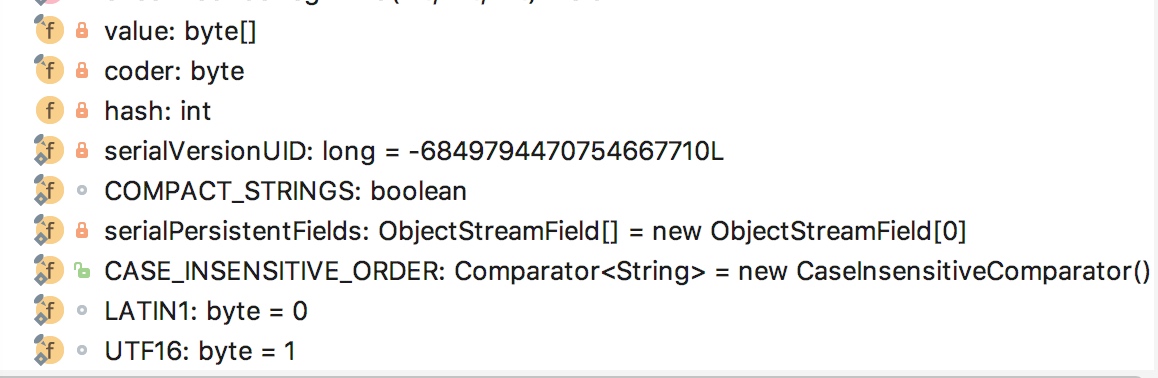The width and height of the screenshot is (1158, 378).
Task: Select the LATIN1: byte = 0 entry
Action: click(x=206, y=311)
